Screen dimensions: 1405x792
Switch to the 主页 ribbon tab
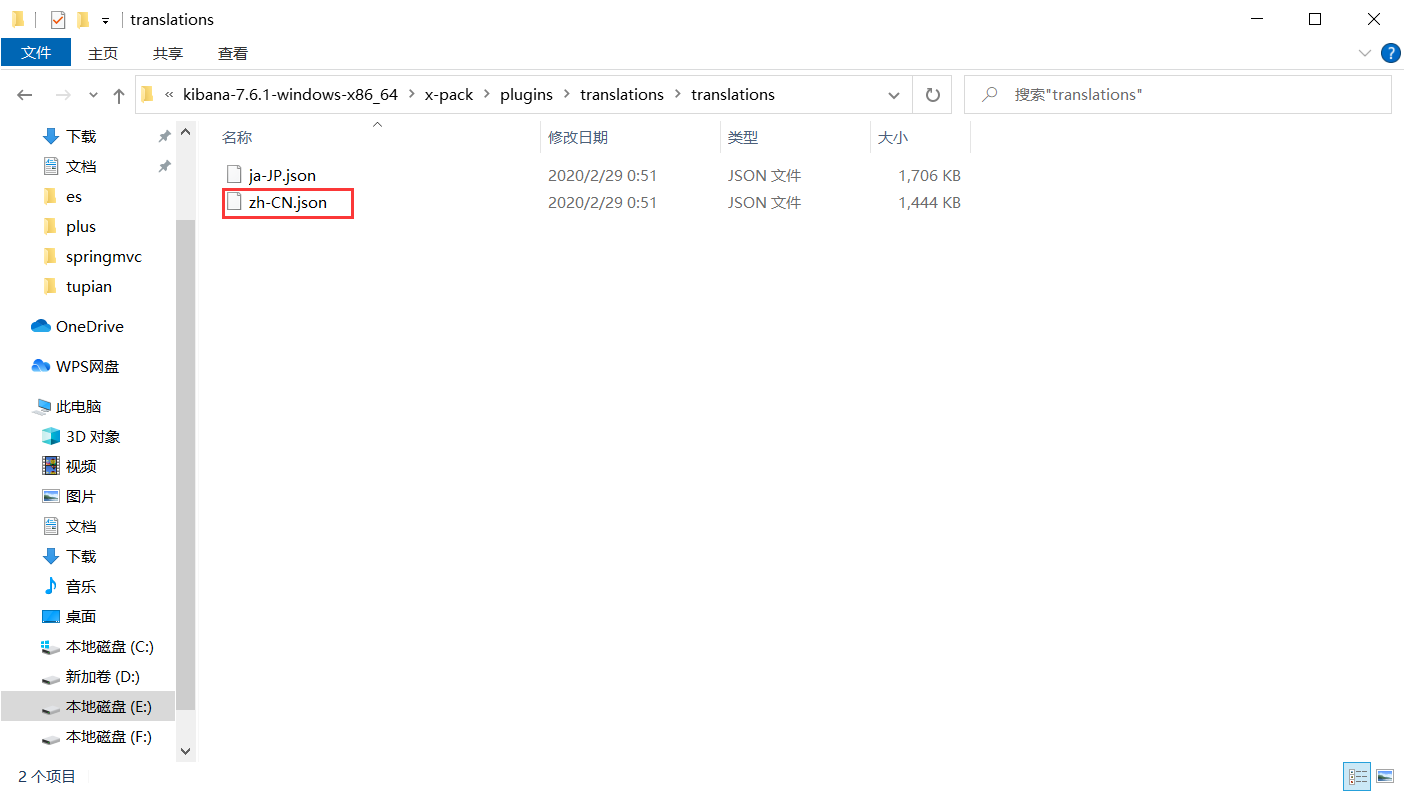(x=103, y=53)
